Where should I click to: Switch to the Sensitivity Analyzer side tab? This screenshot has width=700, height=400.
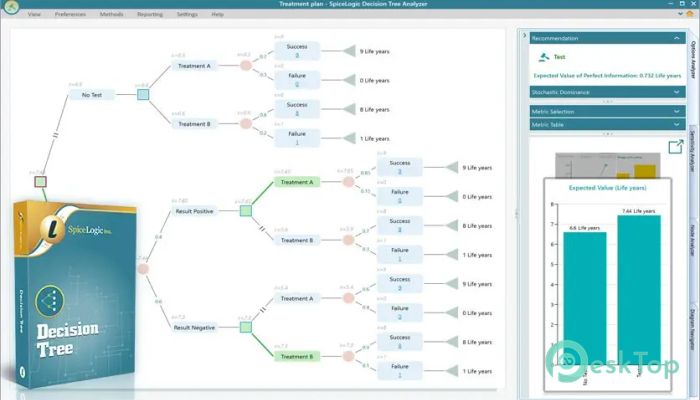click(693, 151)
